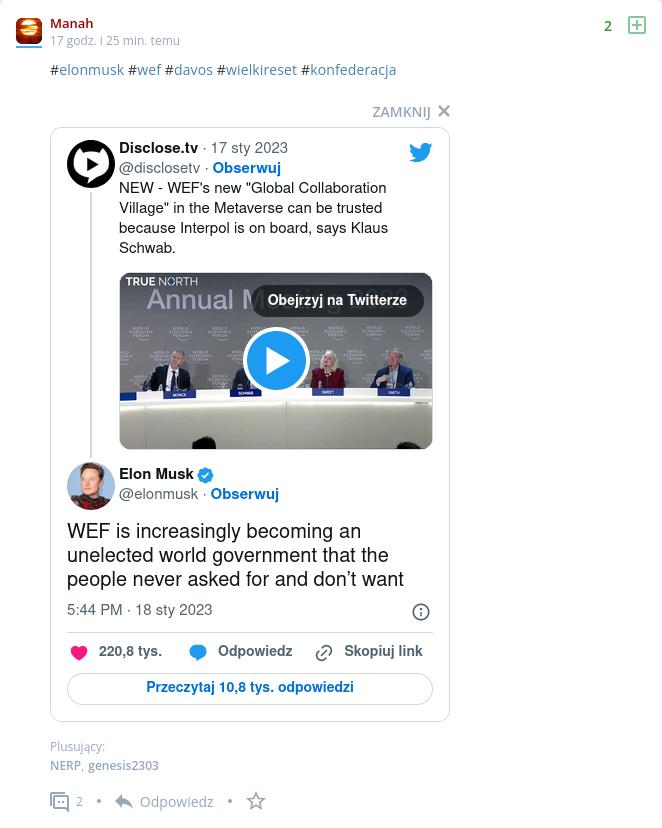Screen dimensions: 662x828
Task: Expand Przeczytaj 10,8 tys. odpowiedzi
Action: point(250,688)
